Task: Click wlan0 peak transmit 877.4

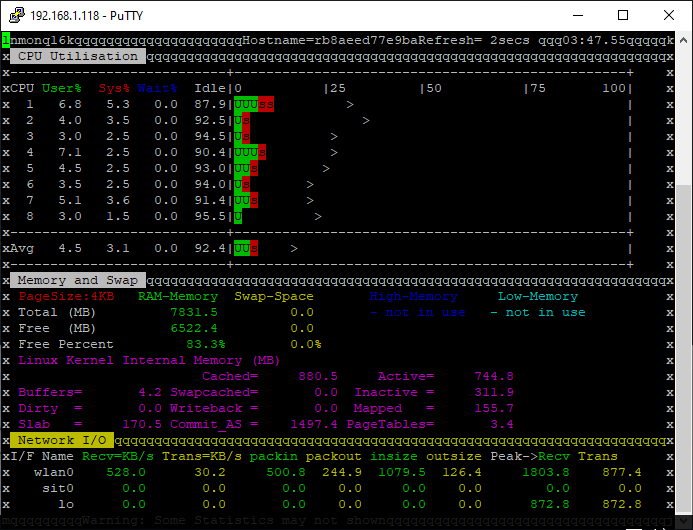Action: tap(622, 472)
